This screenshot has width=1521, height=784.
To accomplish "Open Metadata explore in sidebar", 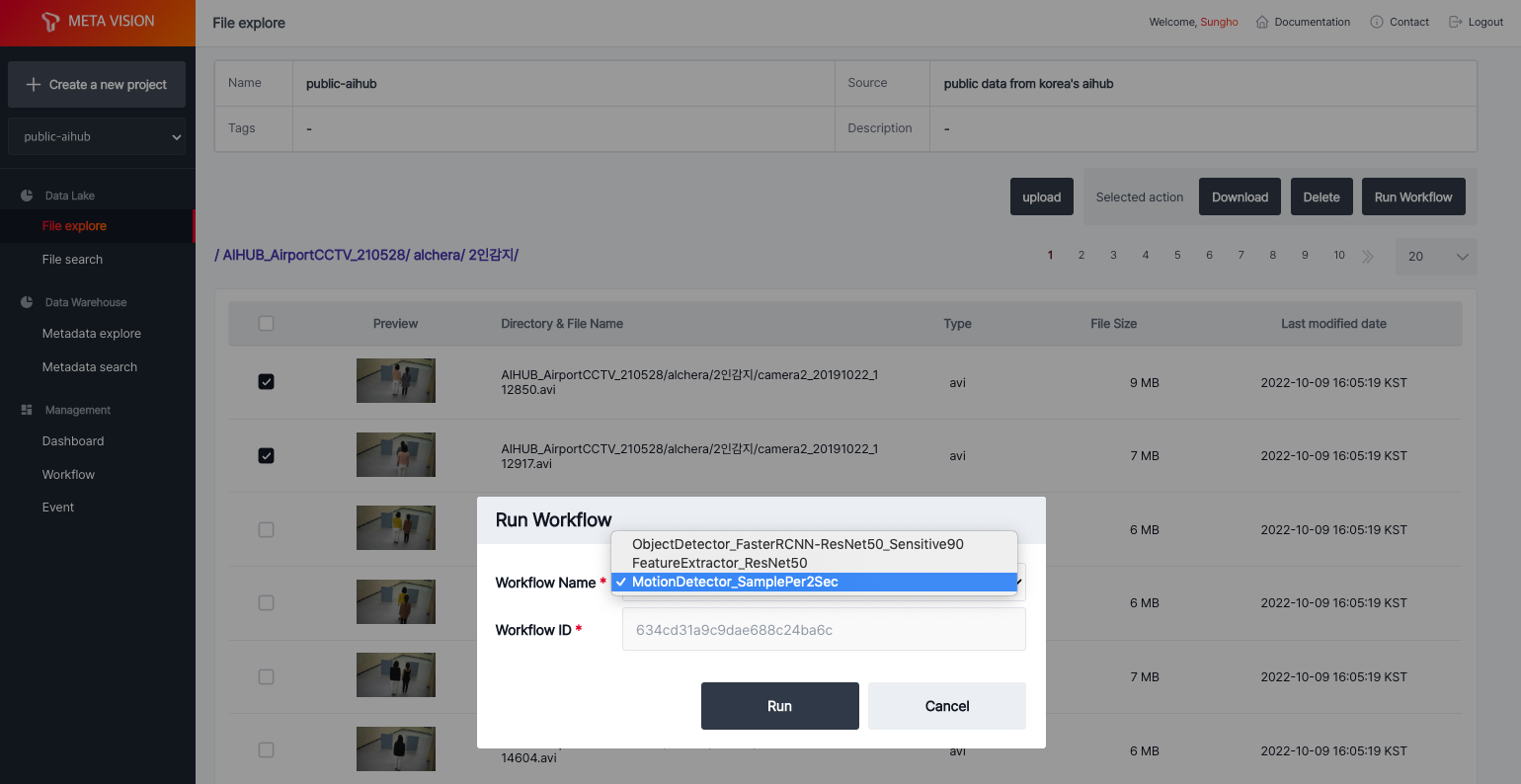I will pos(92,334).
